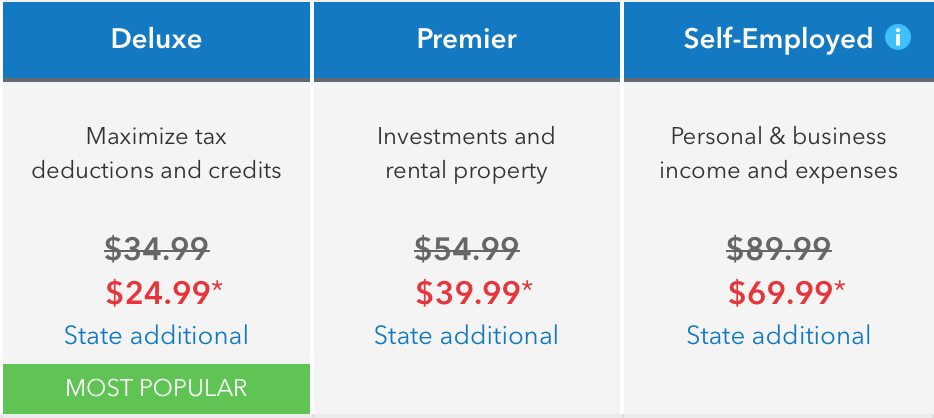The width and height of the screenshot is (934, 418).
Task: Click the asterisk after $24.99
Action: (x=217, y=287)
